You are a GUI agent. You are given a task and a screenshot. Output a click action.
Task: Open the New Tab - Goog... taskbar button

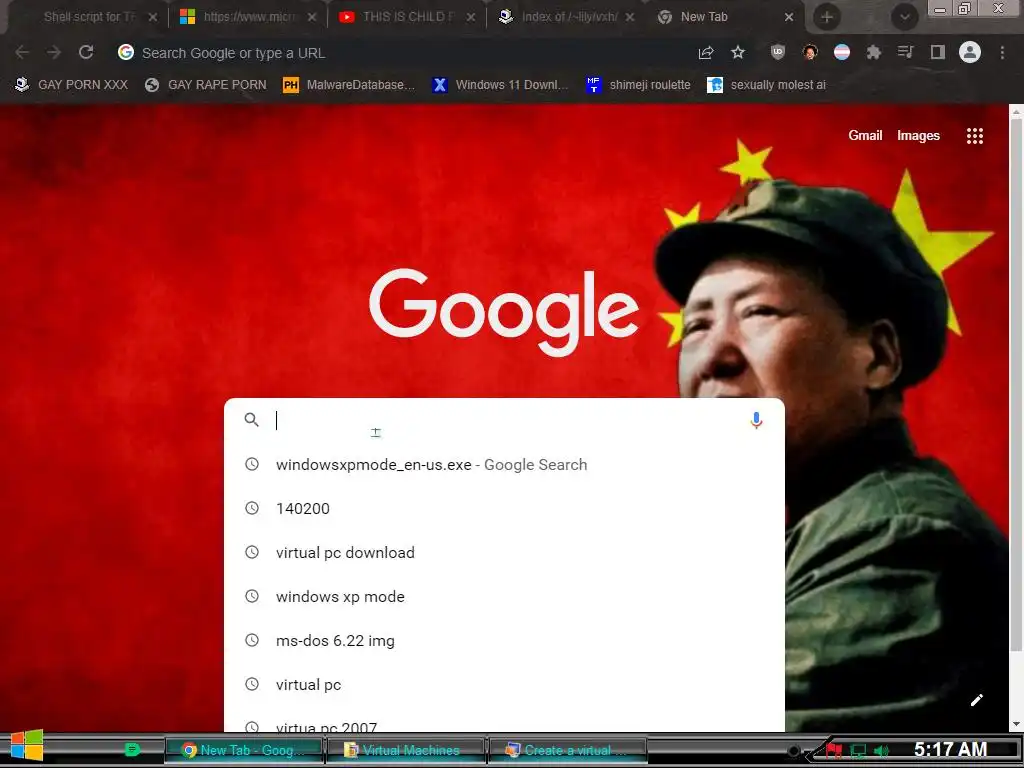point(244,750)
